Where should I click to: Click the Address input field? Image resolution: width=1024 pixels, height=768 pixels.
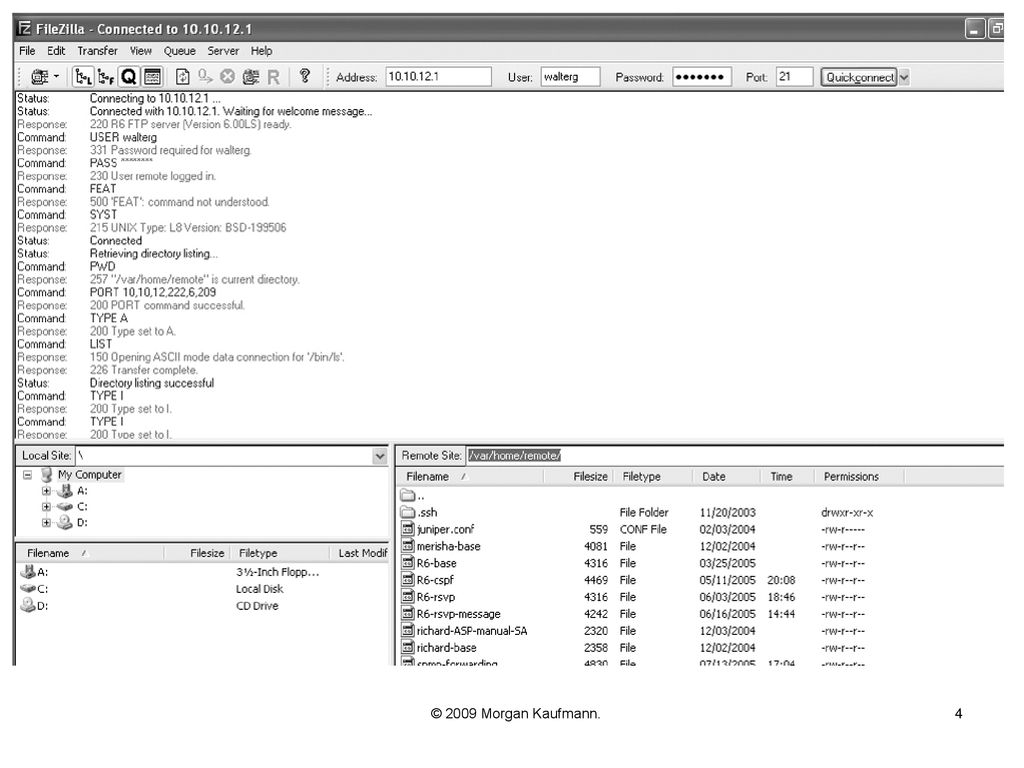[x=438, y=77]
